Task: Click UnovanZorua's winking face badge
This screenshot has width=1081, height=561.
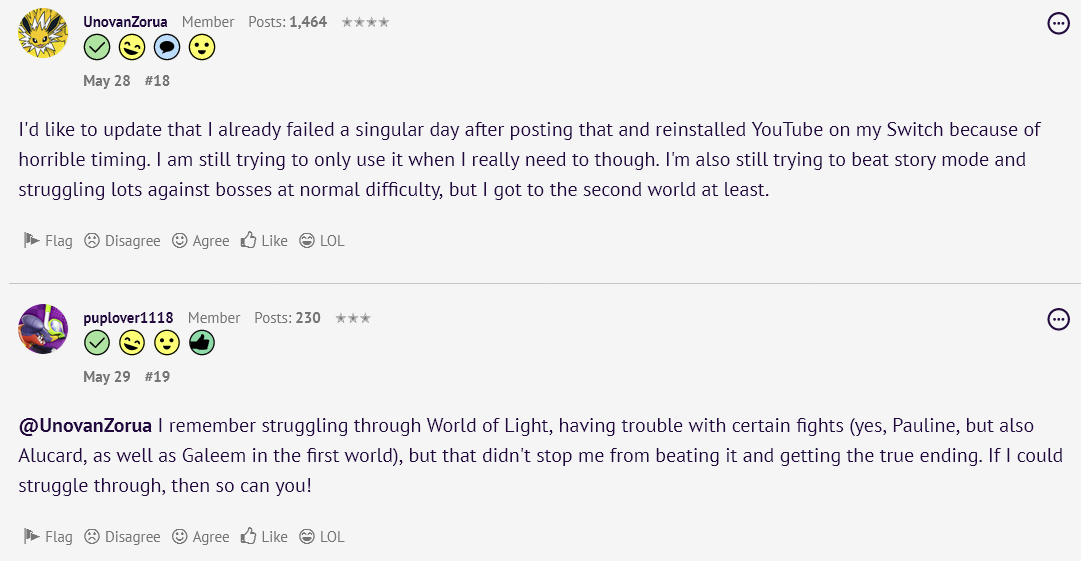Action: pyautogui.click(x=132, y=47)
